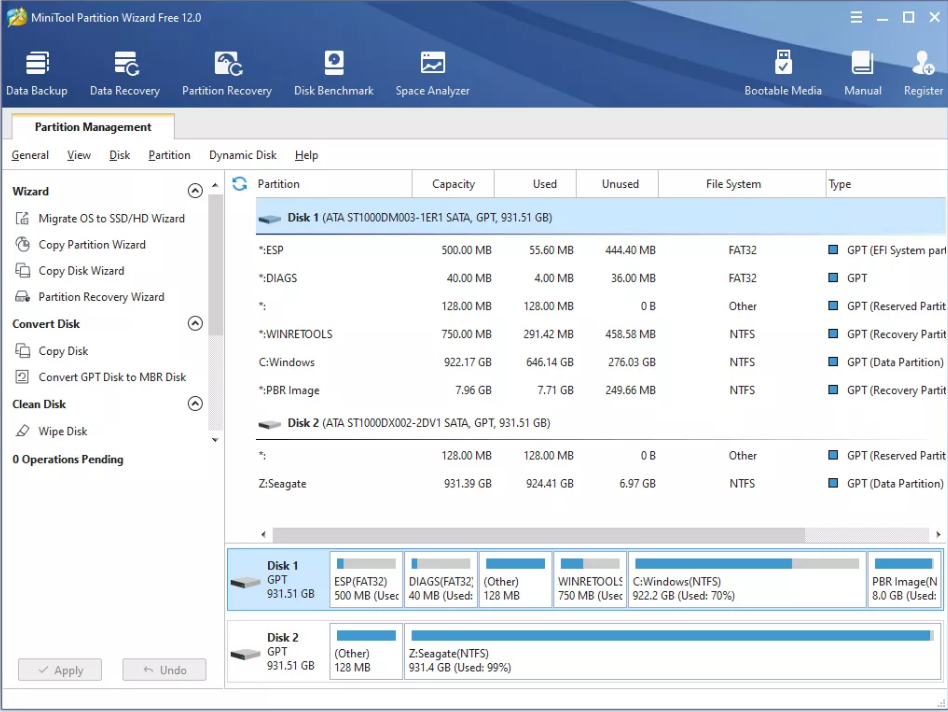Click the sidebar scroll-up arrow

[x=215, y=185]
